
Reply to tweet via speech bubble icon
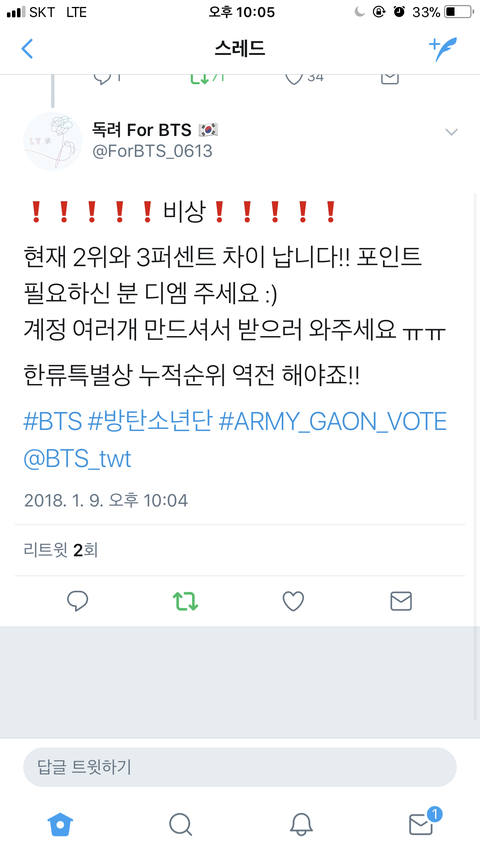(77, 601)
